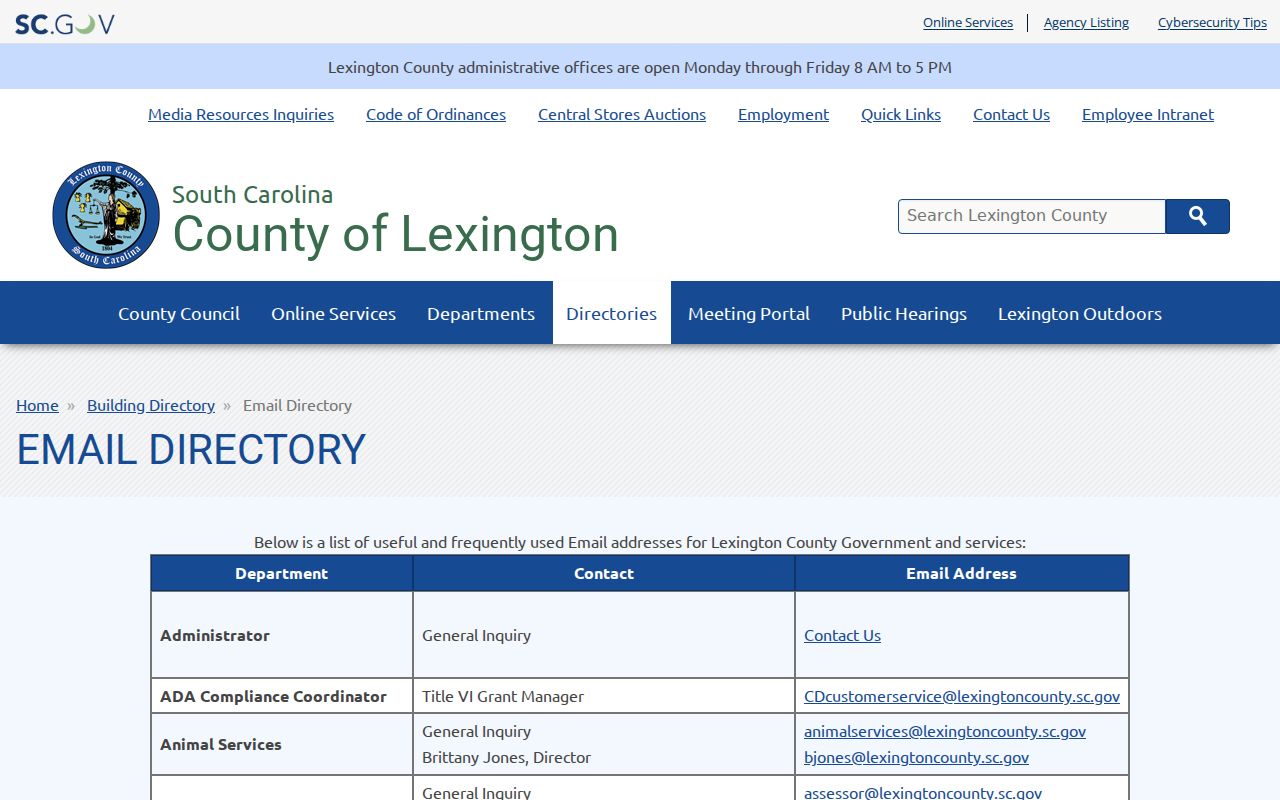Open Contact Us in the utility menu
1280x800 pixels.
(x=1011, y=114)
